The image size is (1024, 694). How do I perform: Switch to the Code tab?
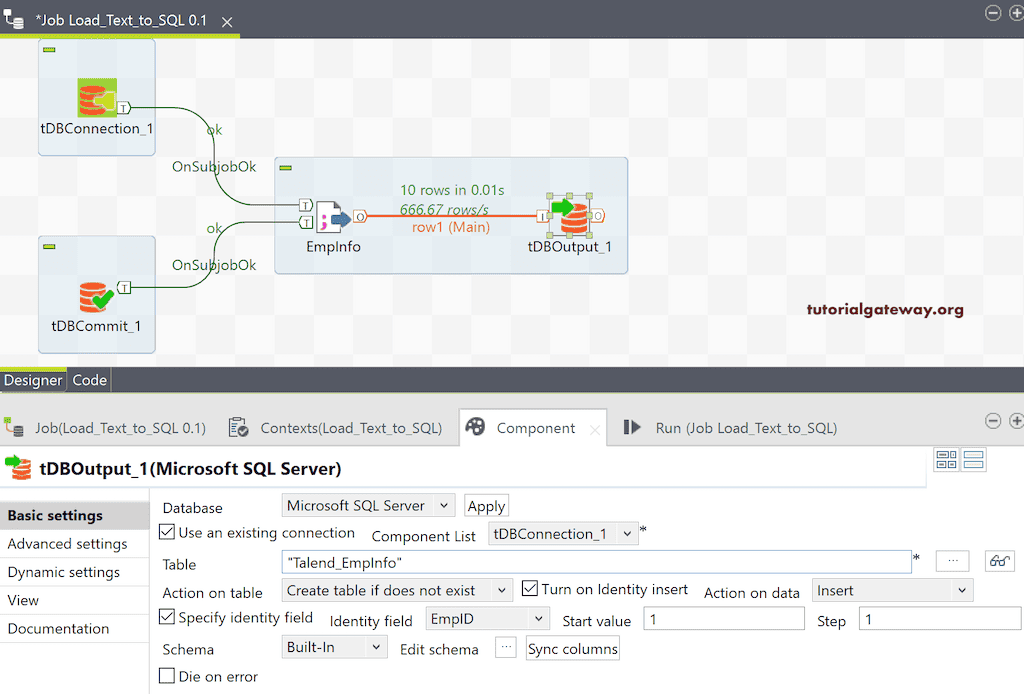tap(89, 380)
